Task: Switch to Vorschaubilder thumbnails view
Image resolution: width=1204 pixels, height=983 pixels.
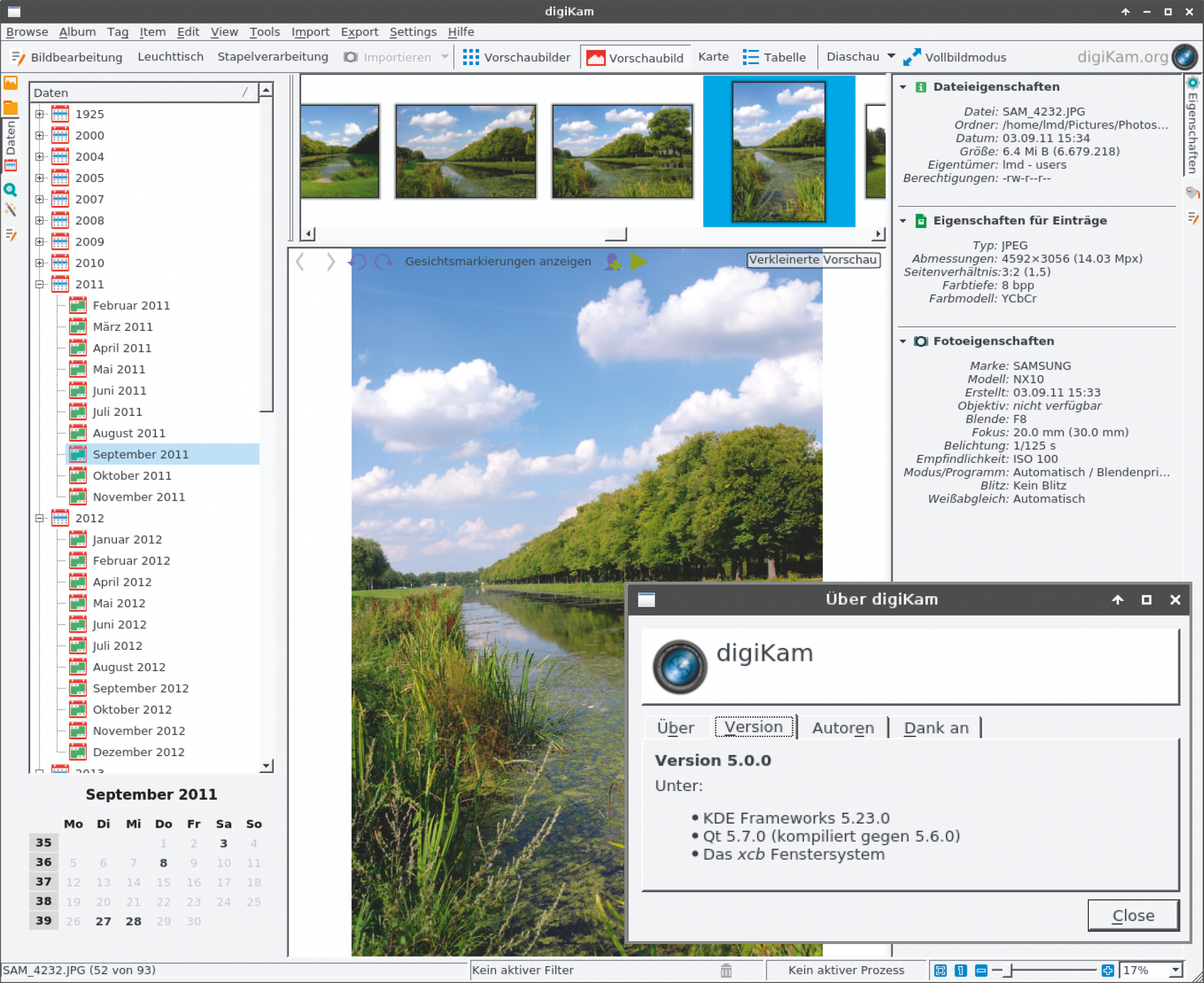Action: [x=516, y=58]
